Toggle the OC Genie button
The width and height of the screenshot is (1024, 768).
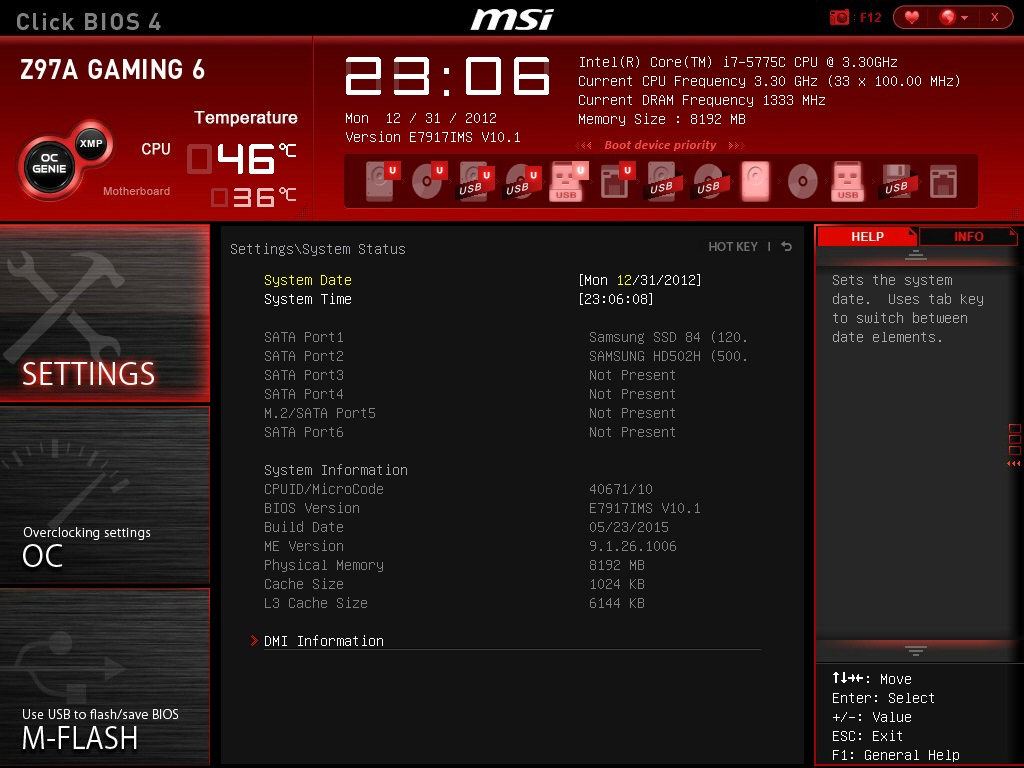(48, 163)
